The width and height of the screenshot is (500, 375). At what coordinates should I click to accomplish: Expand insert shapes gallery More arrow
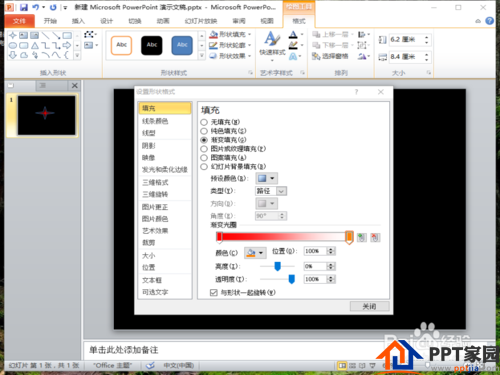[77, 56]
